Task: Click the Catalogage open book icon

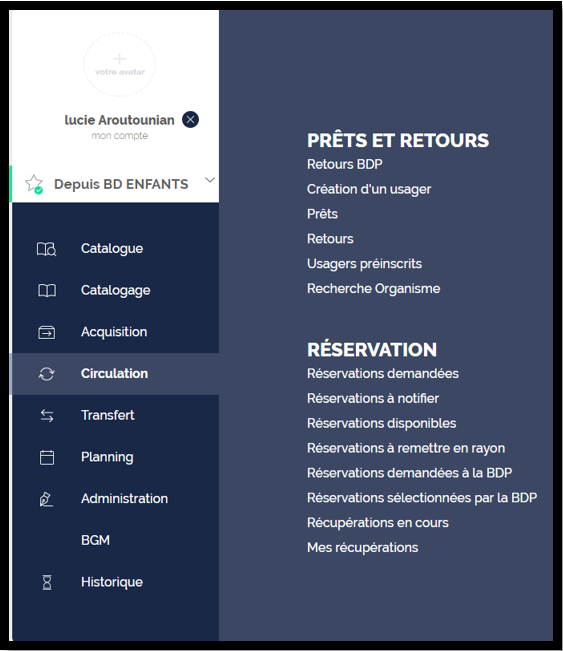Action: tap(47, 291)
